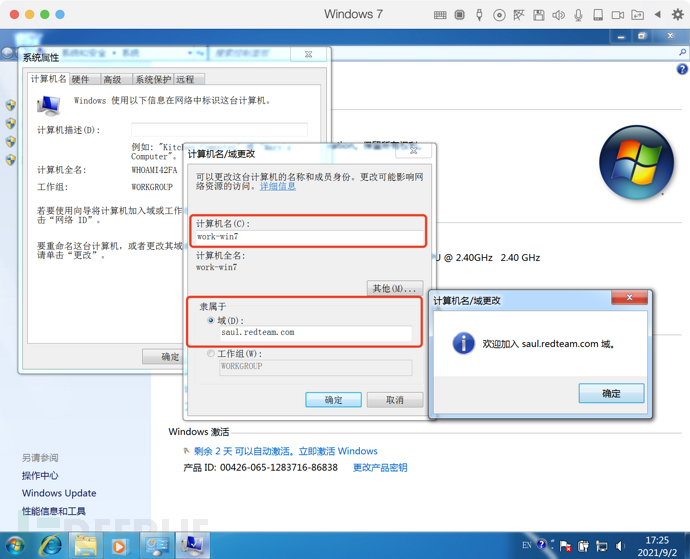The image size is (690, 559).
Task: Open the 更改产品密钥 link
Action: tap(380, 467)
